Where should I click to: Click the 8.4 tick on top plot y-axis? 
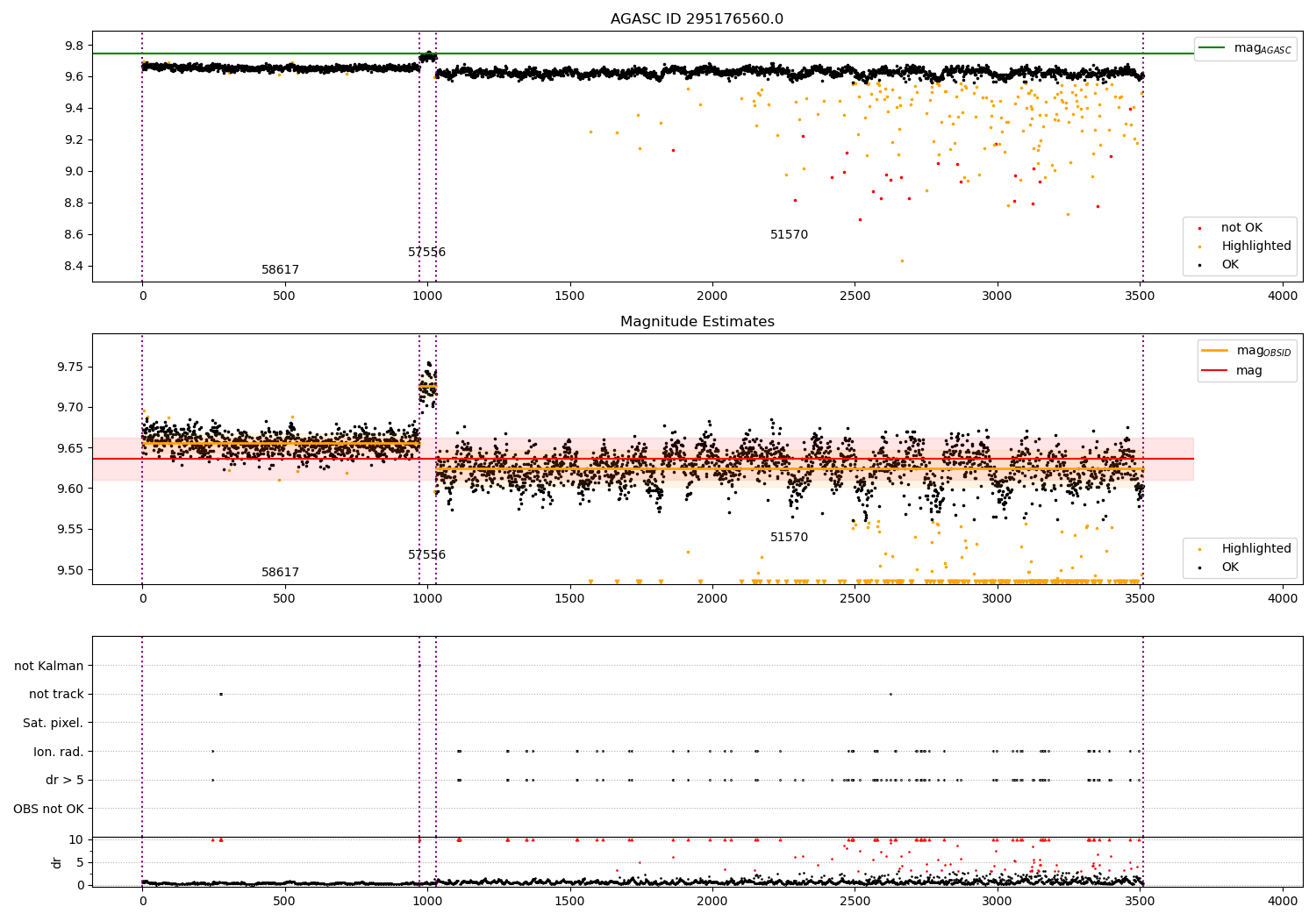tap(73, 267)
